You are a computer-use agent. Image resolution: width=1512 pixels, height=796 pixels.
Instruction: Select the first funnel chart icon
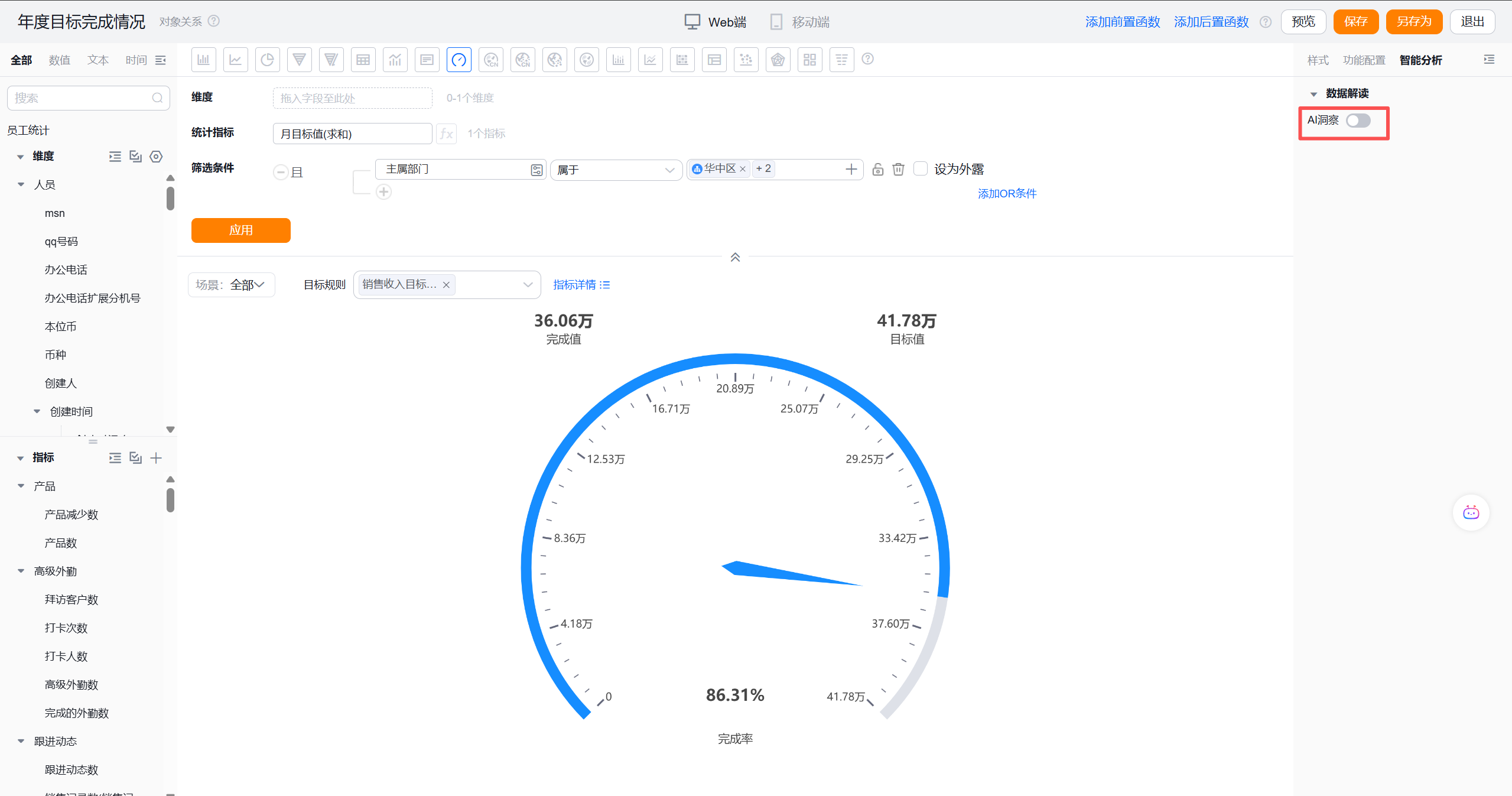pyautogui.click(x=299, y=60)
